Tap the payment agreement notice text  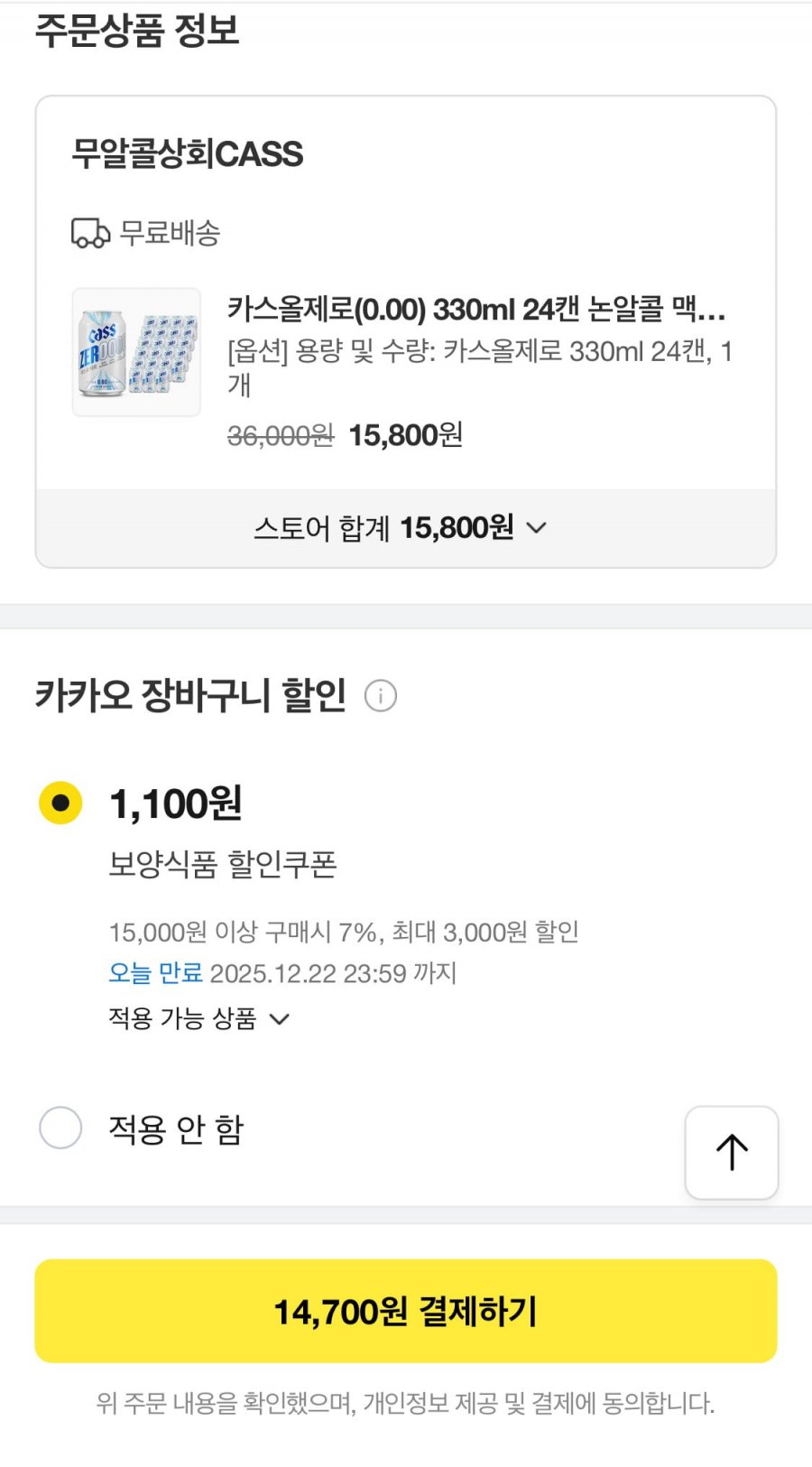coord(405,1403)
